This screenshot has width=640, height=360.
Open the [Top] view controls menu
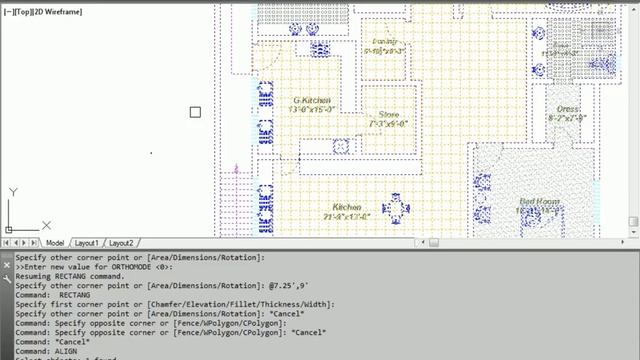[22, 12]
